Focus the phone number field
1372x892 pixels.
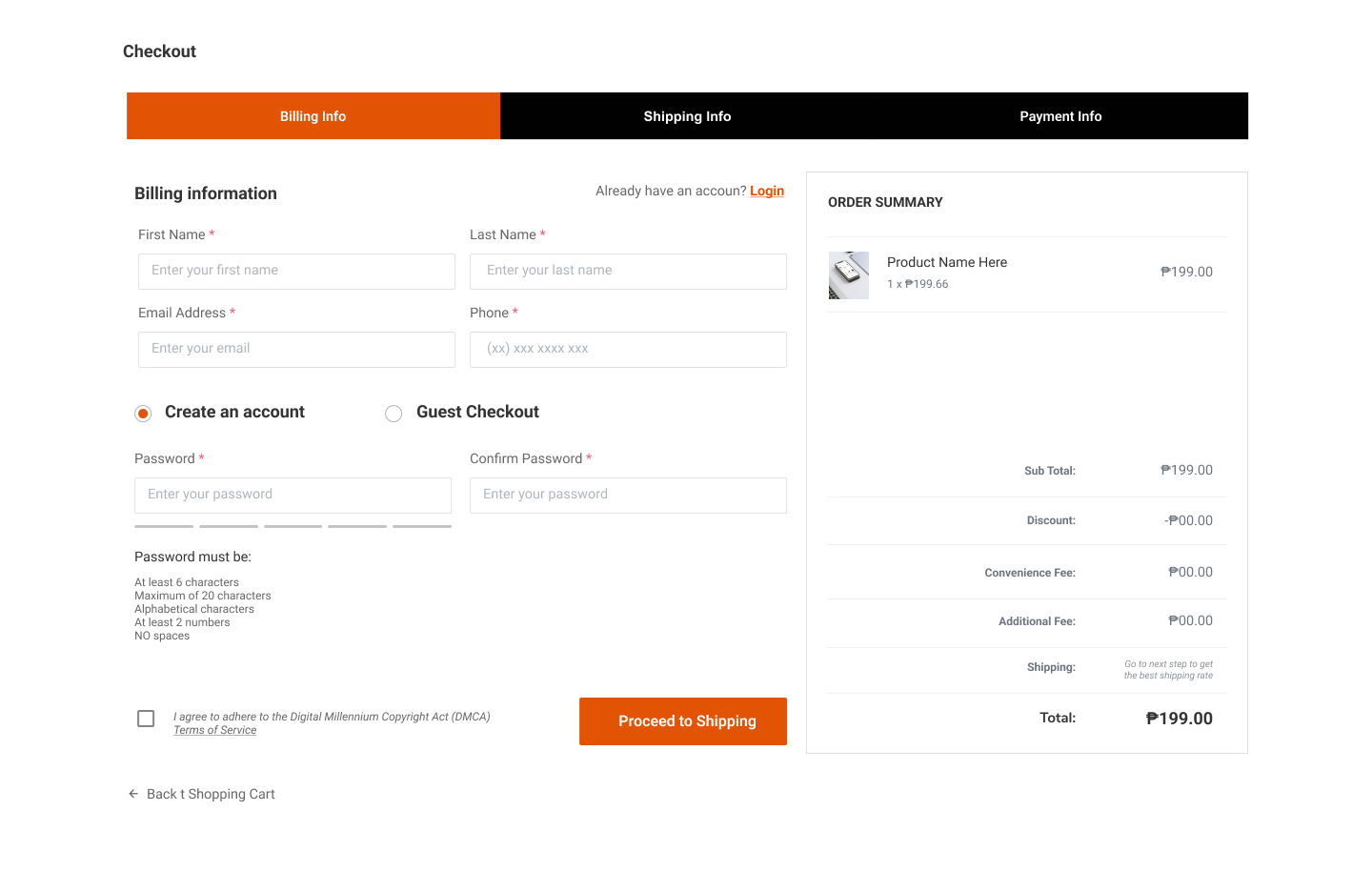click(x=628, y=350)
